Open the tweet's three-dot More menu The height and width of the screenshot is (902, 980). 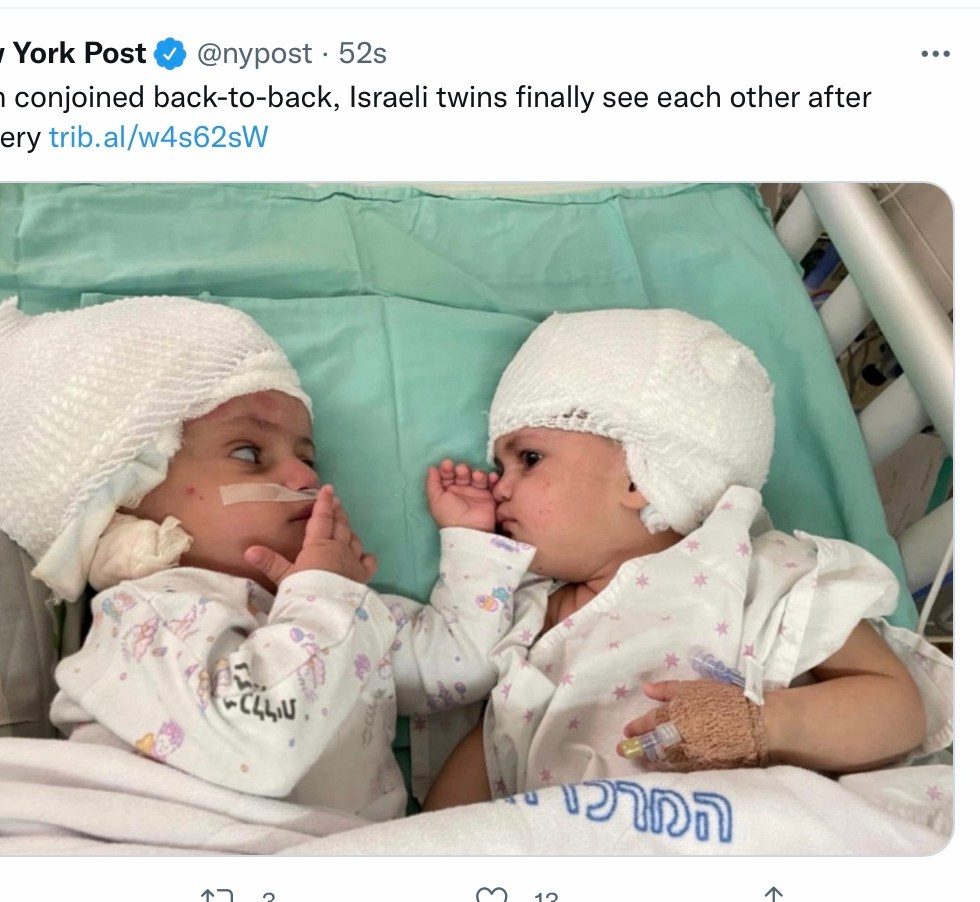(935, 54)
